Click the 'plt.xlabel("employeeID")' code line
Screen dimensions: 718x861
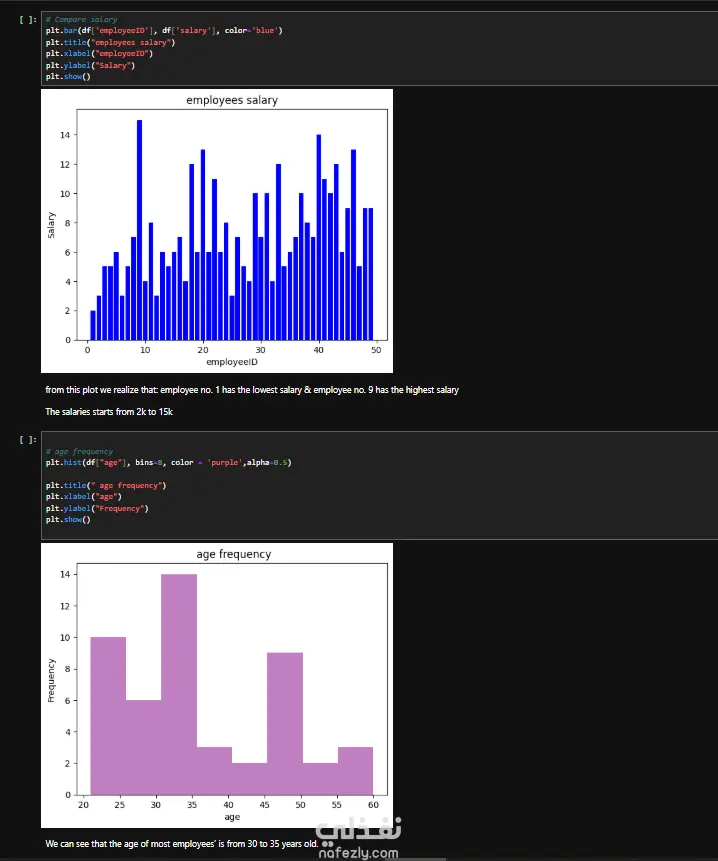pyautogui.click(x=99, y=54)
